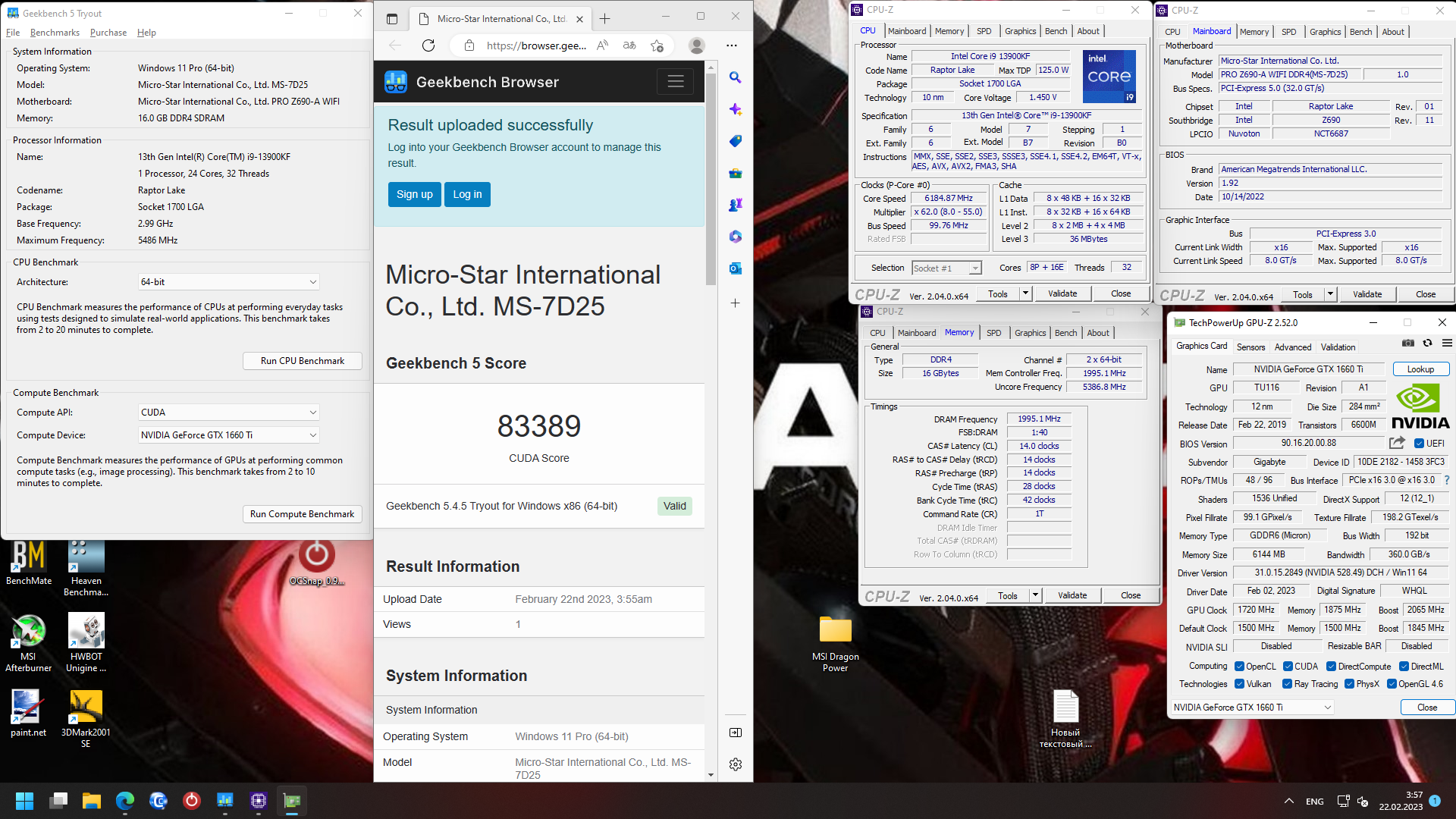Open the Games chess icon in Edge sidebar
This screenshot has width=1456, height=819.
735,205
